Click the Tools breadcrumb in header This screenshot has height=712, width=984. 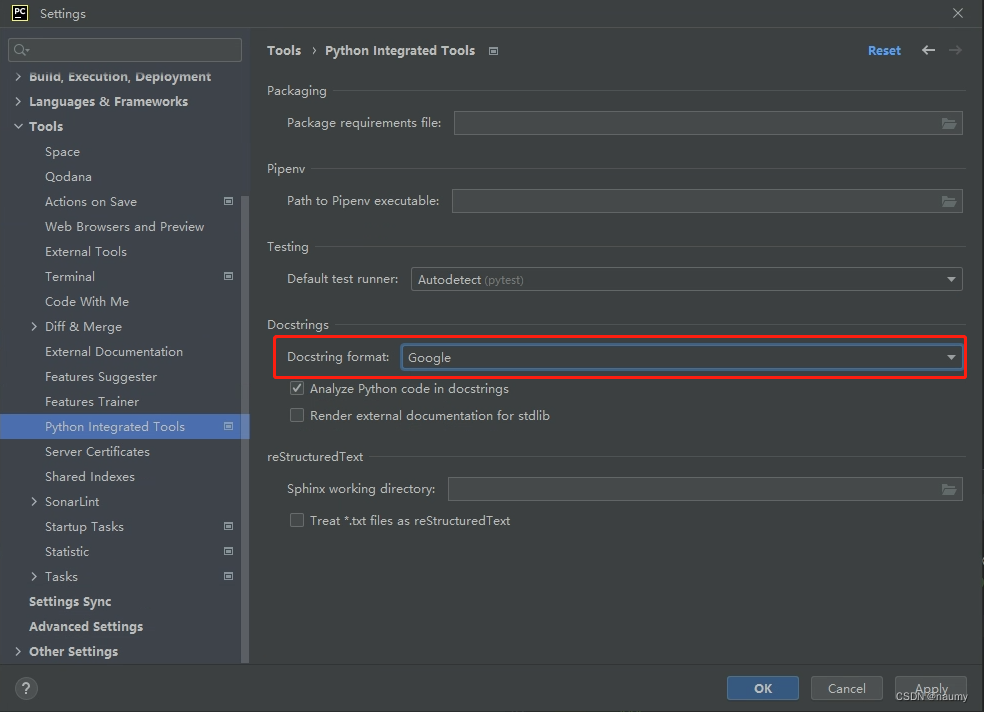[284, 50]
